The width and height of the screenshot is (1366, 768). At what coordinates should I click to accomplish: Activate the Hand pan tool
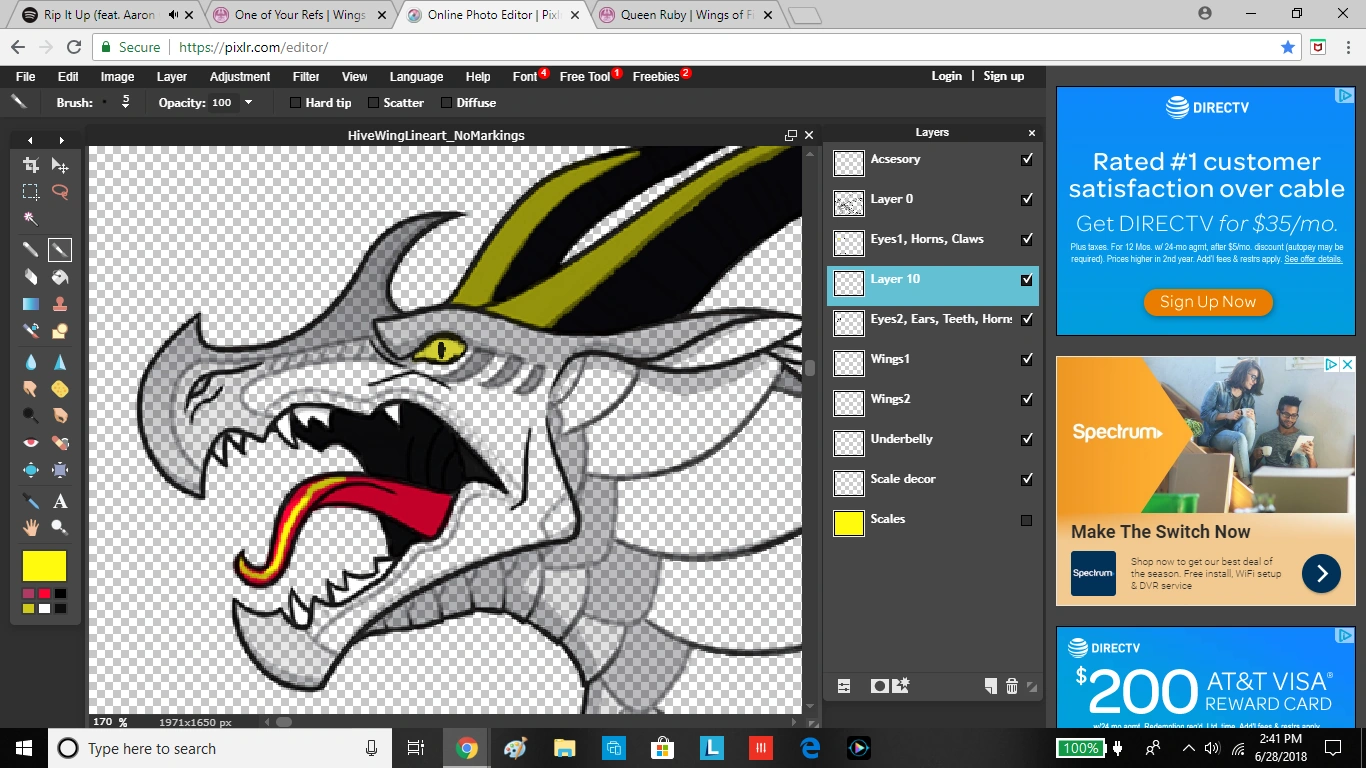pos(31,527)
